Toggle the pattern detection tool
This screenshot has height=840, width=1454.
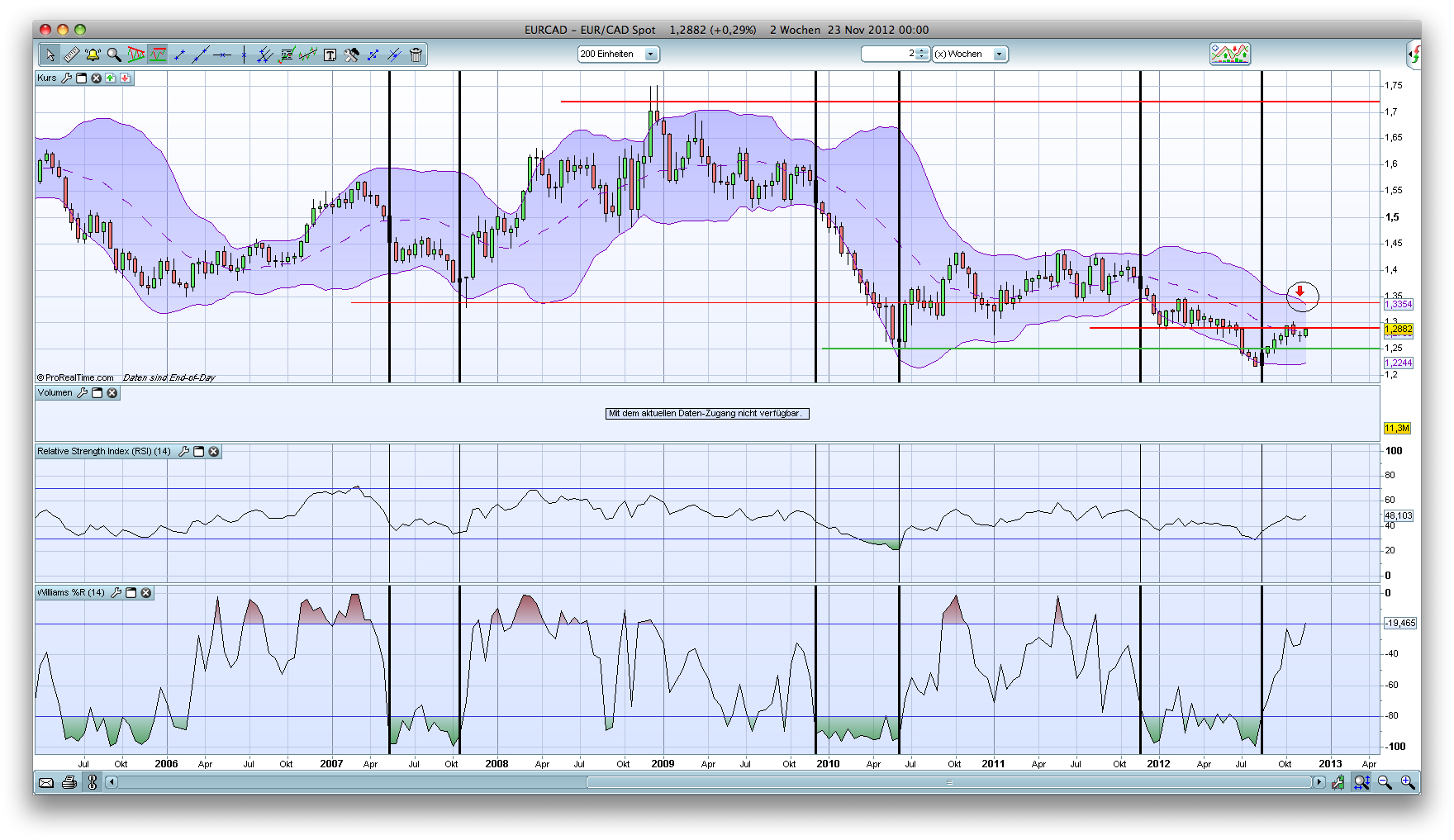click(x=135, y=55)
